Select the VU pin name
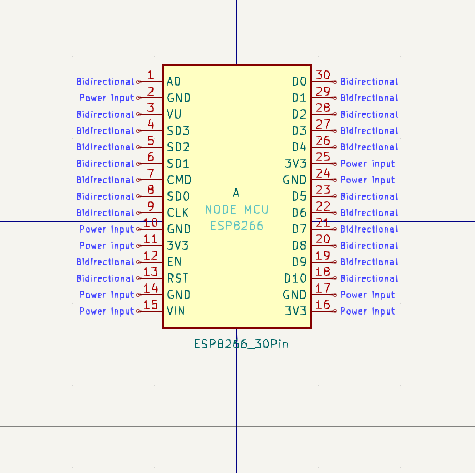This screenshot has width=475, height=473. (174, 114)
